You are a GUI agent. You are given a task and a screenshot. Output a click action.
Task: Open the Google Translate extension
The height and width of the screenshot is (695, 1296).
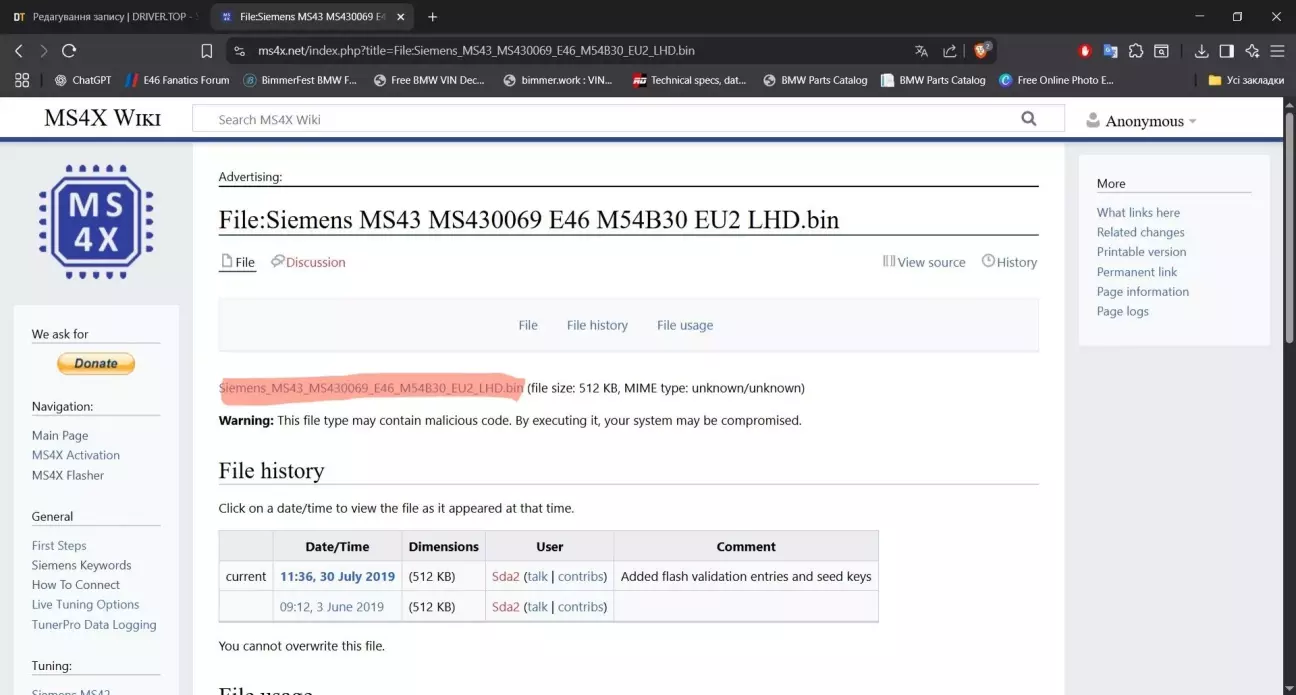tap(1110, 51)
